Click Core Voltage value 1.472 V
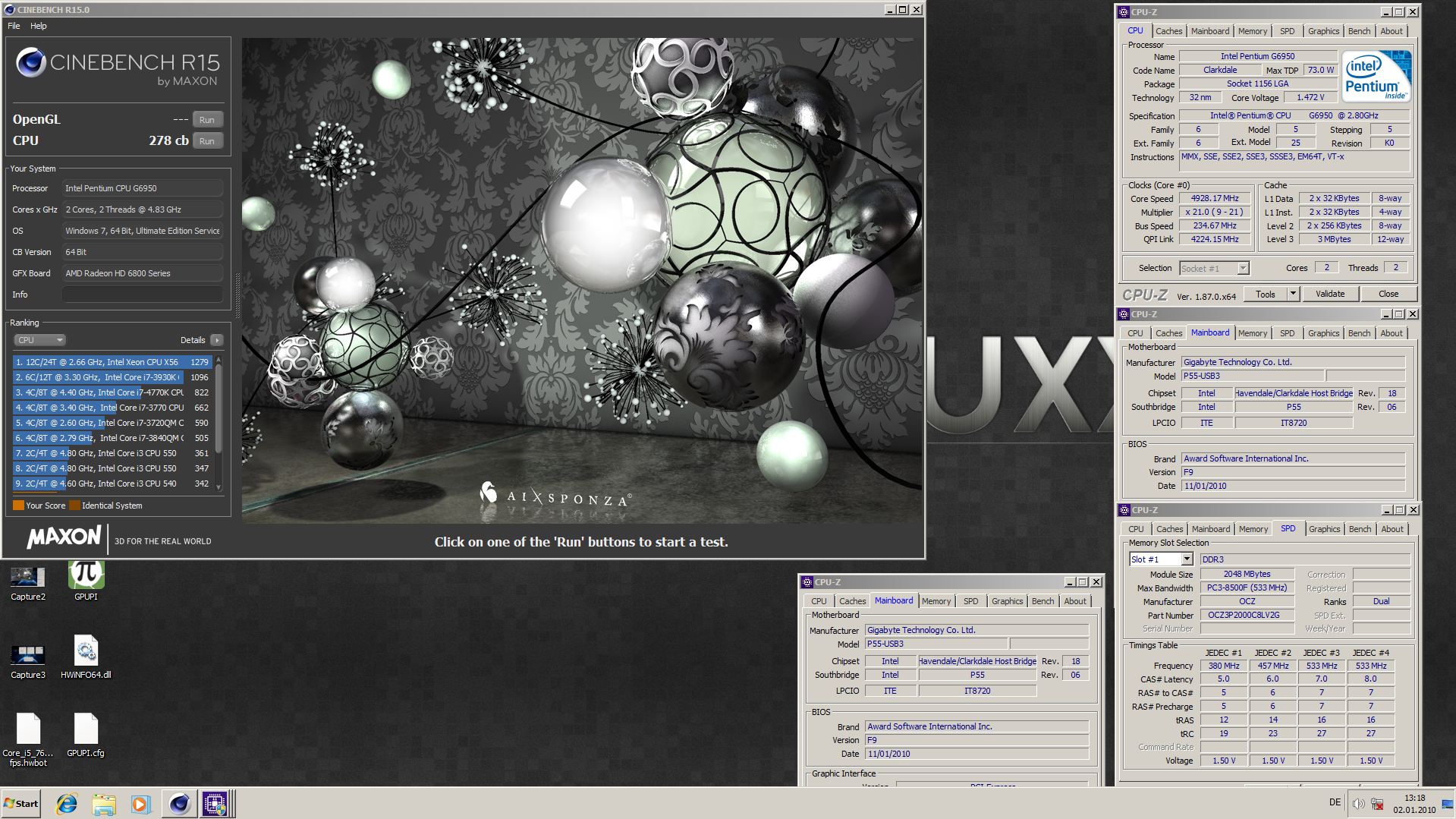1456x819 pixels. [1310, 97]
